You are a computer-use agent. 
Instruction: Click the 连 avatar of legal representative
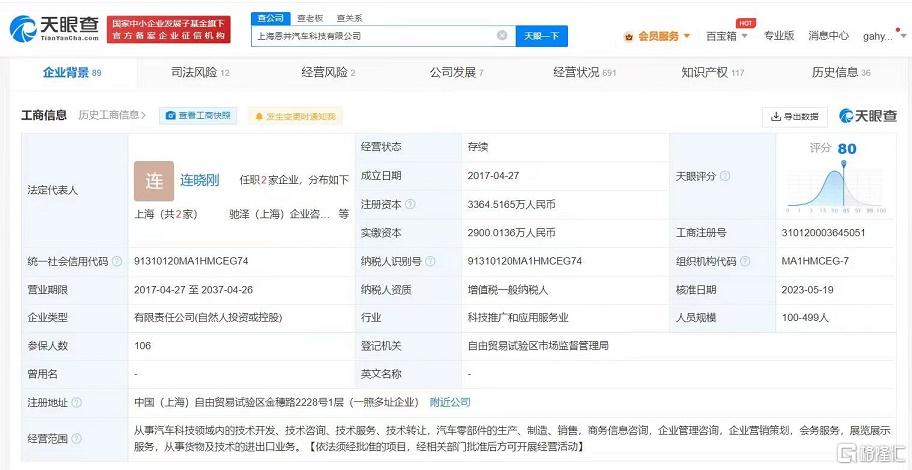point(154,181)
